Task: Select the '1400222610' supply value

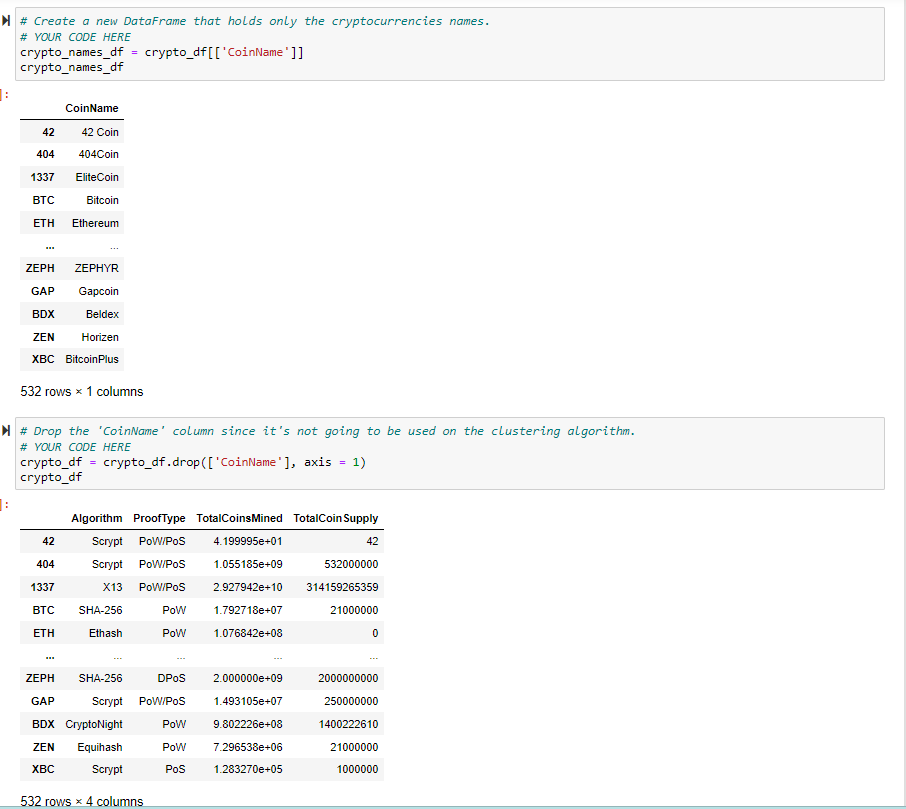Action: coord(348,724)
